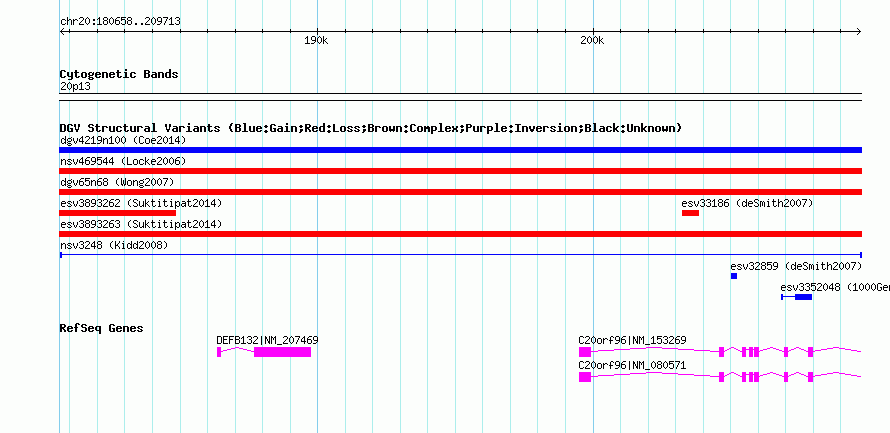The height and width of the screenshot is (433, 890).
Task: Click the 200k ruler mark
Action: point(592,41)
